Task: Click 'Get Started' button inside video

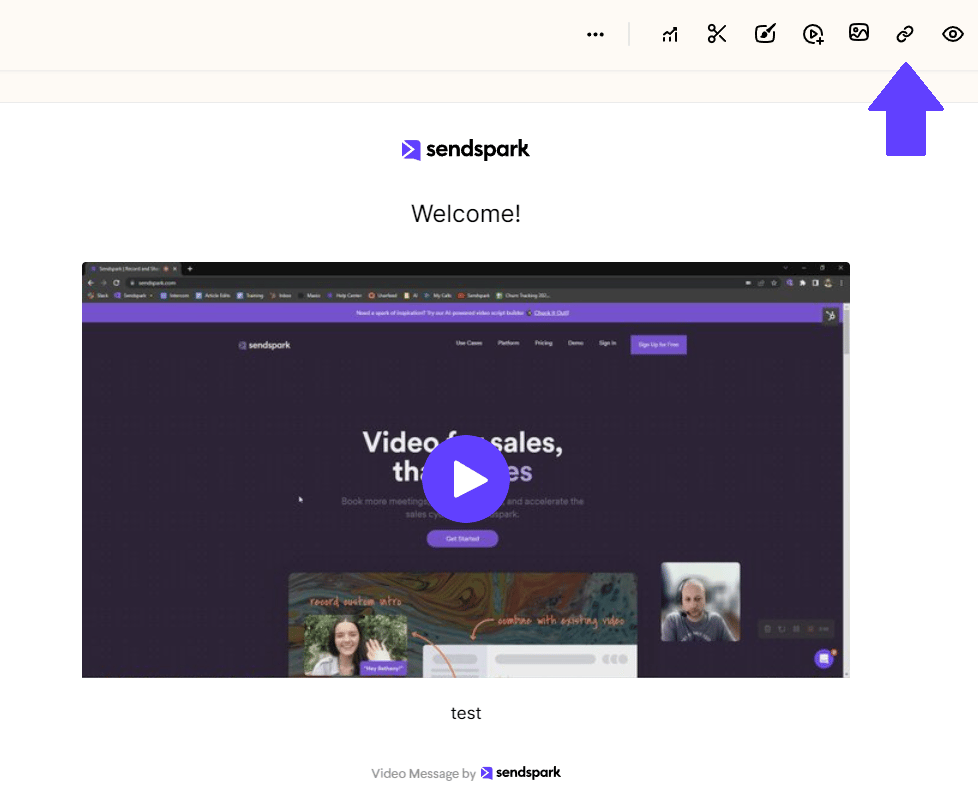Action: point(462,538)
